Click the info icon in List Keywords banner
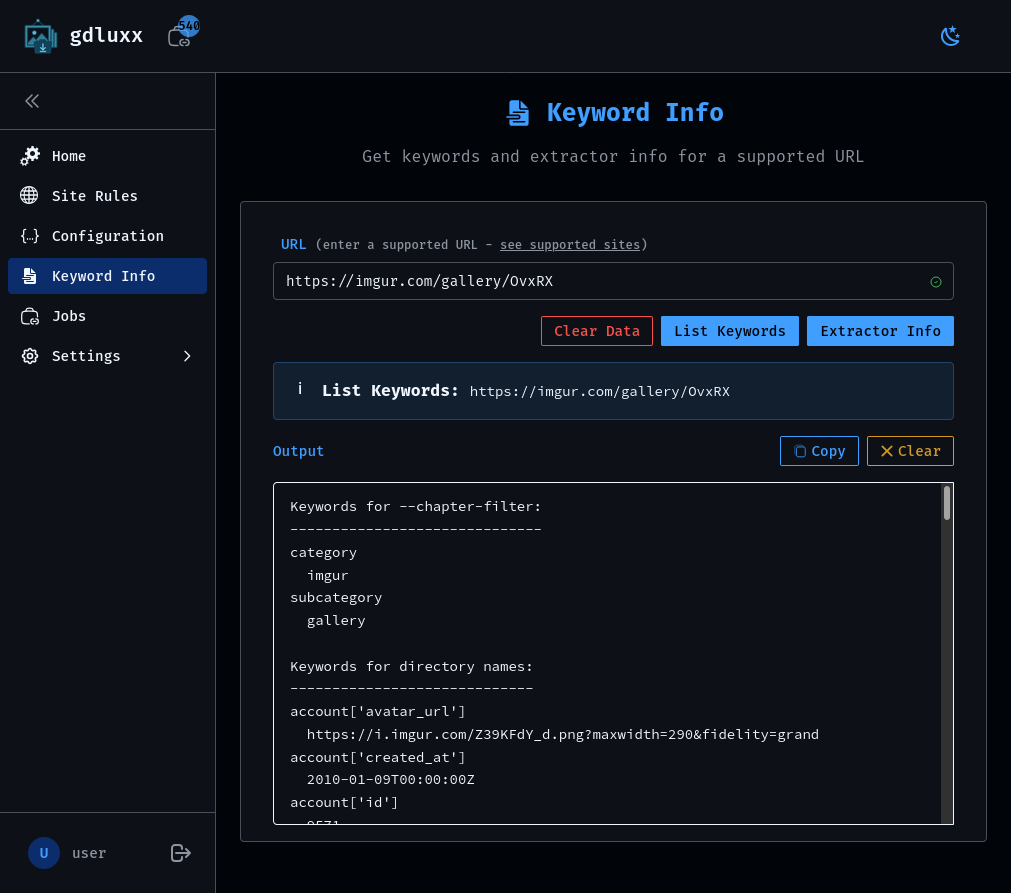Screen dimensions: 1011x893 [300, 388]
